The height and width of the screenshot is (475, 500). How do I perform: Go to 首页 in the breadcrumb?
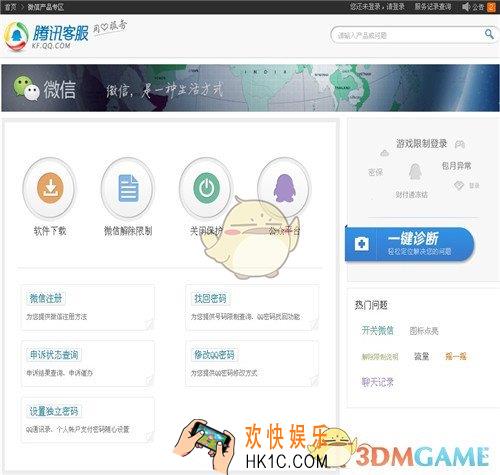click(10, 7)
